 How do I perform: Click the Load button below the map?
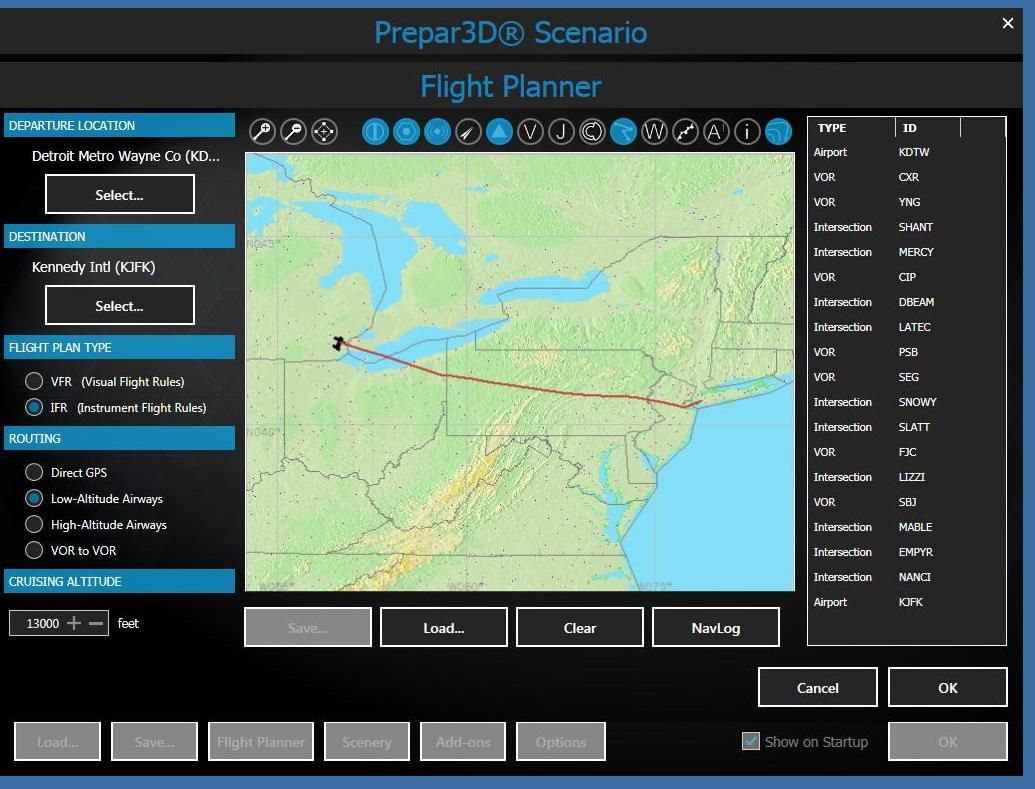point(444,627)
